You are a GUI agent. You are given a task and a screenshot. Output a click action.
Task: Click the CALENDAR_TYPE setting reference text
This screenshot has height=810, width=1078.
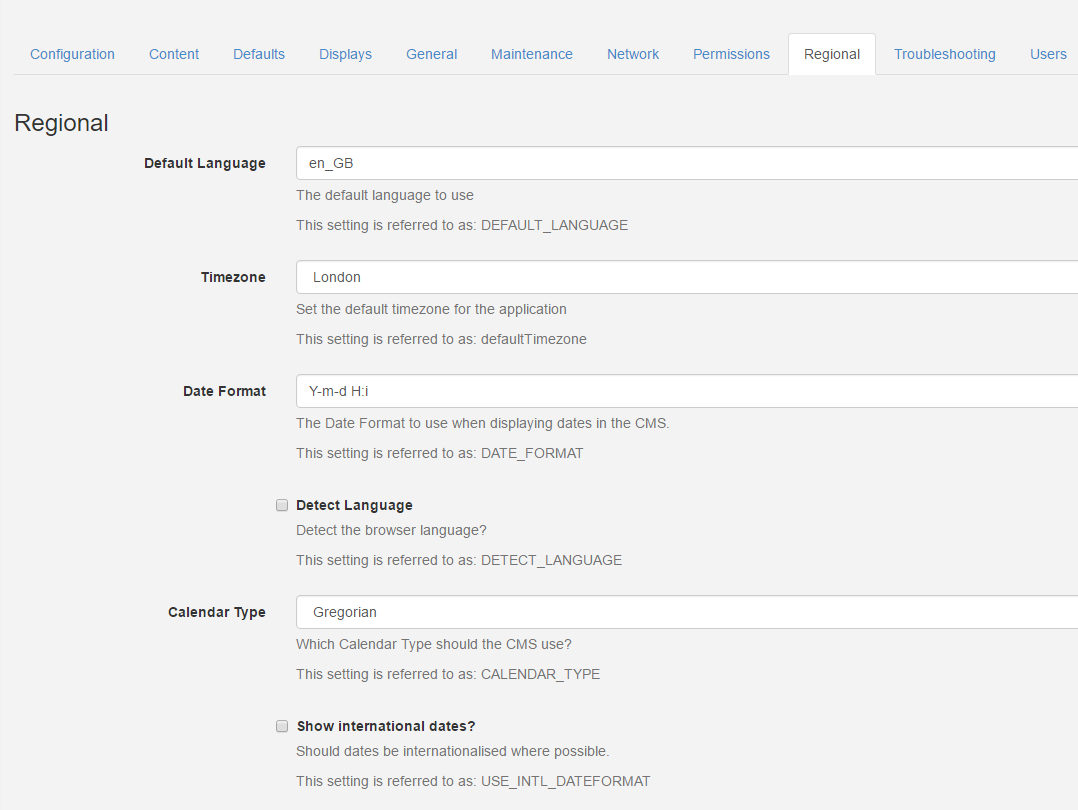click(x=448, y=675)
